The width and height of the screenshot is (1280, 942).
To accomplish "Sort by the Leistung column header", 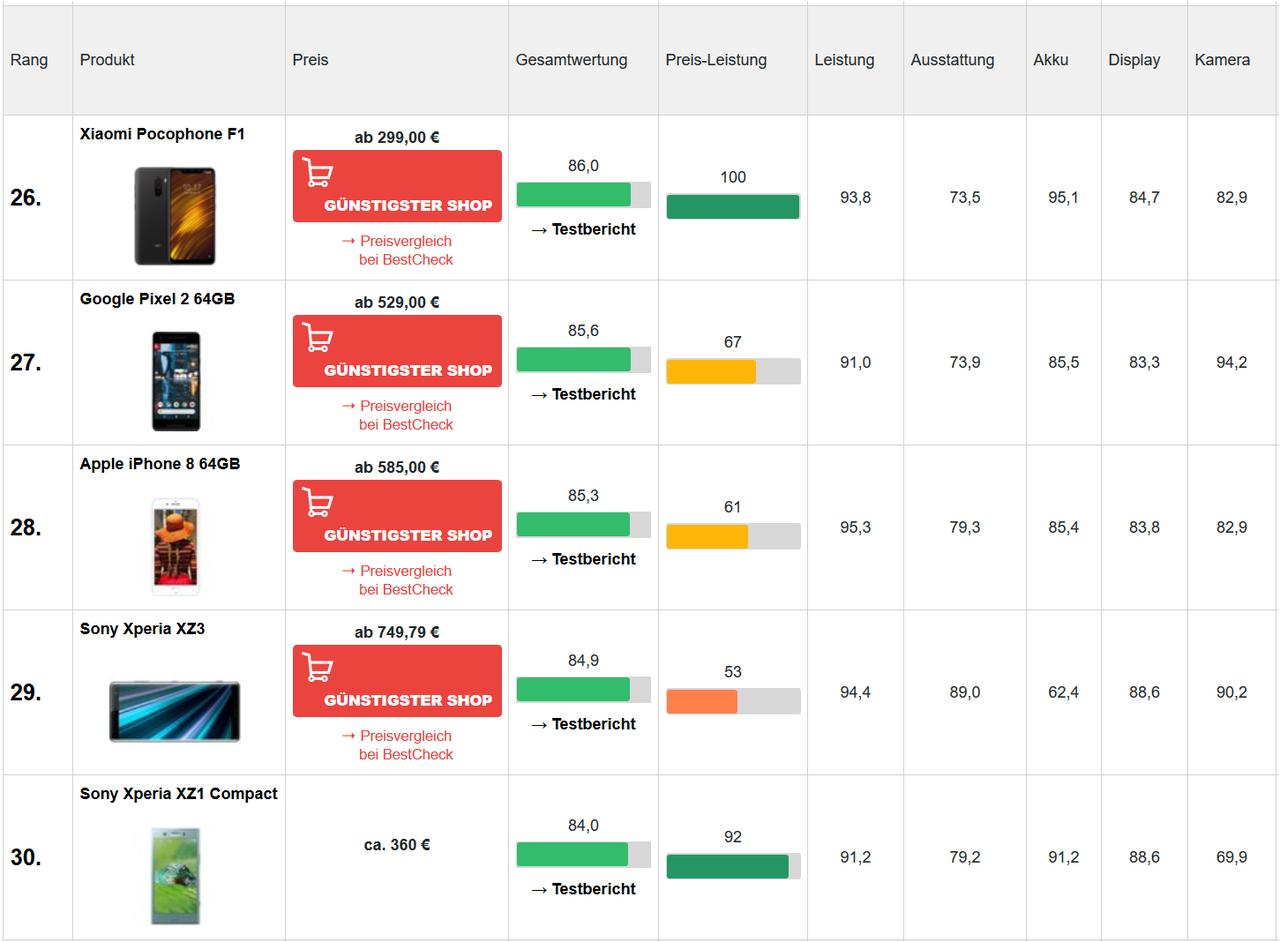I will pyautogui.click(x=844, y=60).
